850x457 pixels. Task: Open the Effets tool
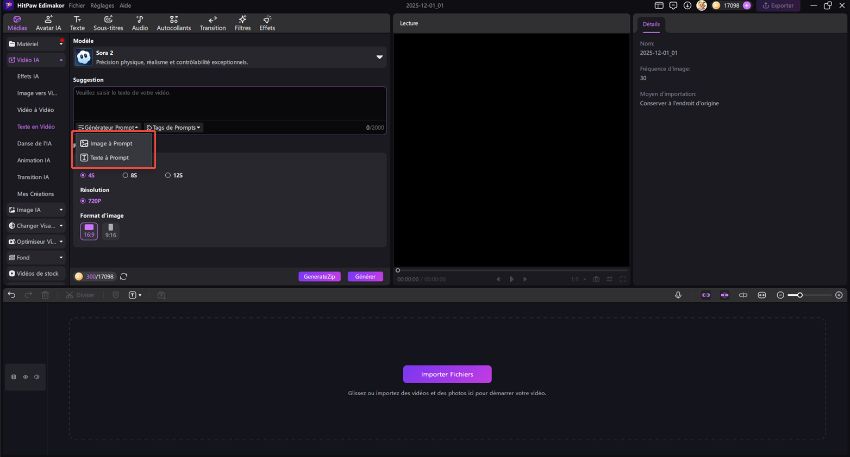pos(267,23)
